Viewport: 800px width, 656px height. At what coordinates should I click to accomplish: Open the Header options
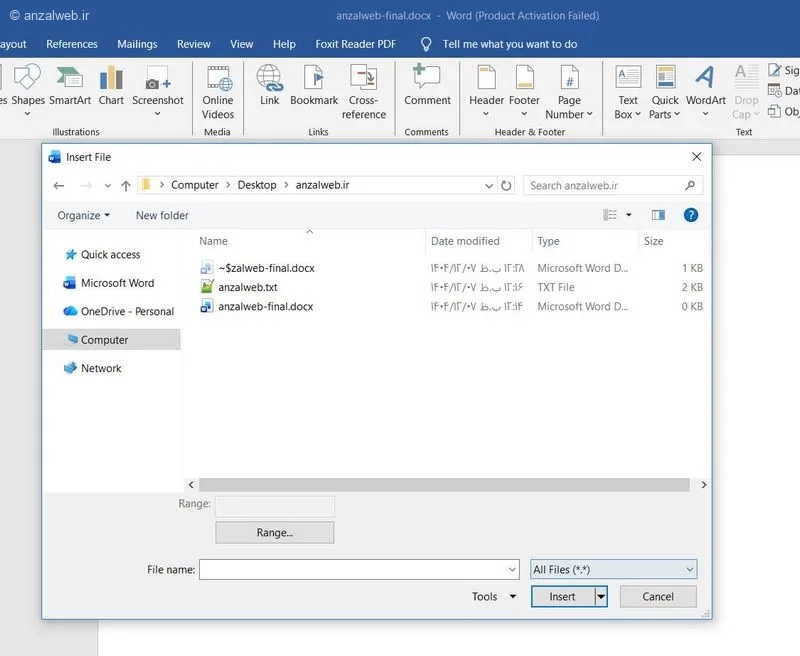486,90
